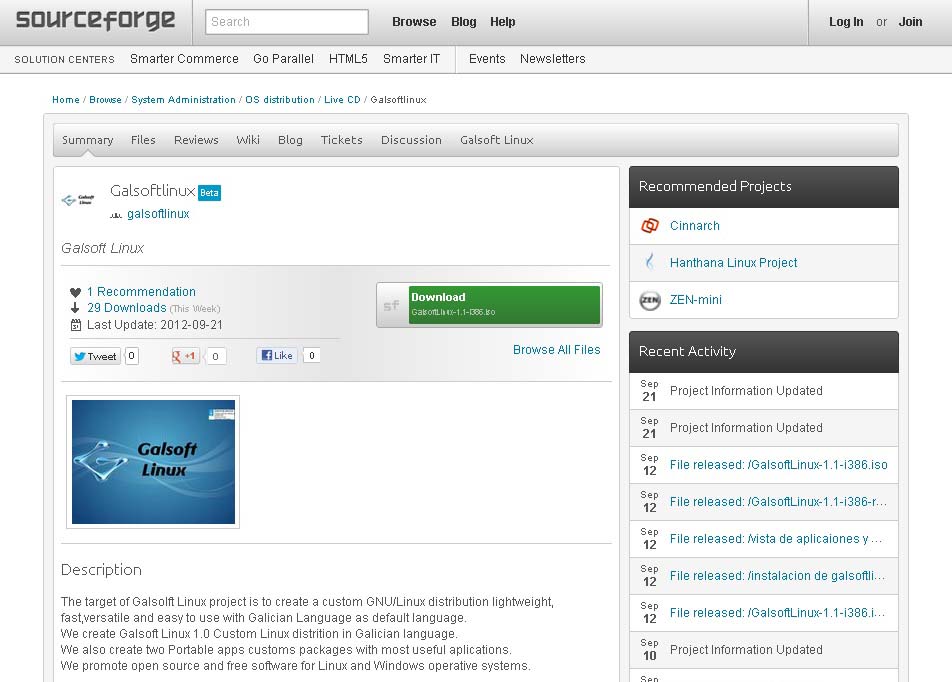Open HTML5 solution center
Image resolution: width=952 pixels, height=682 pixels.
(348, 59)
